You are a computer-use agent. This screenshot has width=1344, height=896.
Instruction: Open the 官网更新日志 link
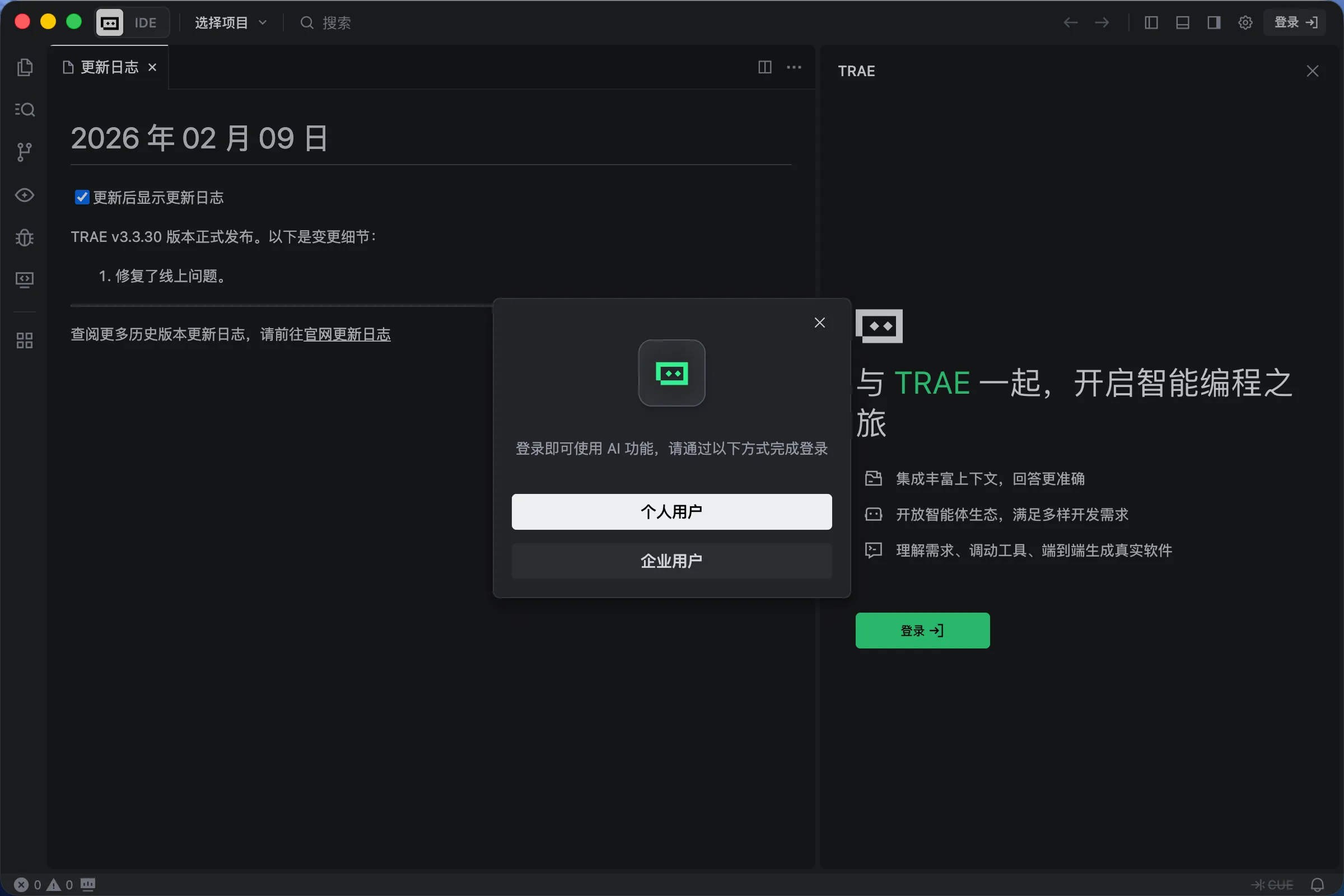click(347, 334)
